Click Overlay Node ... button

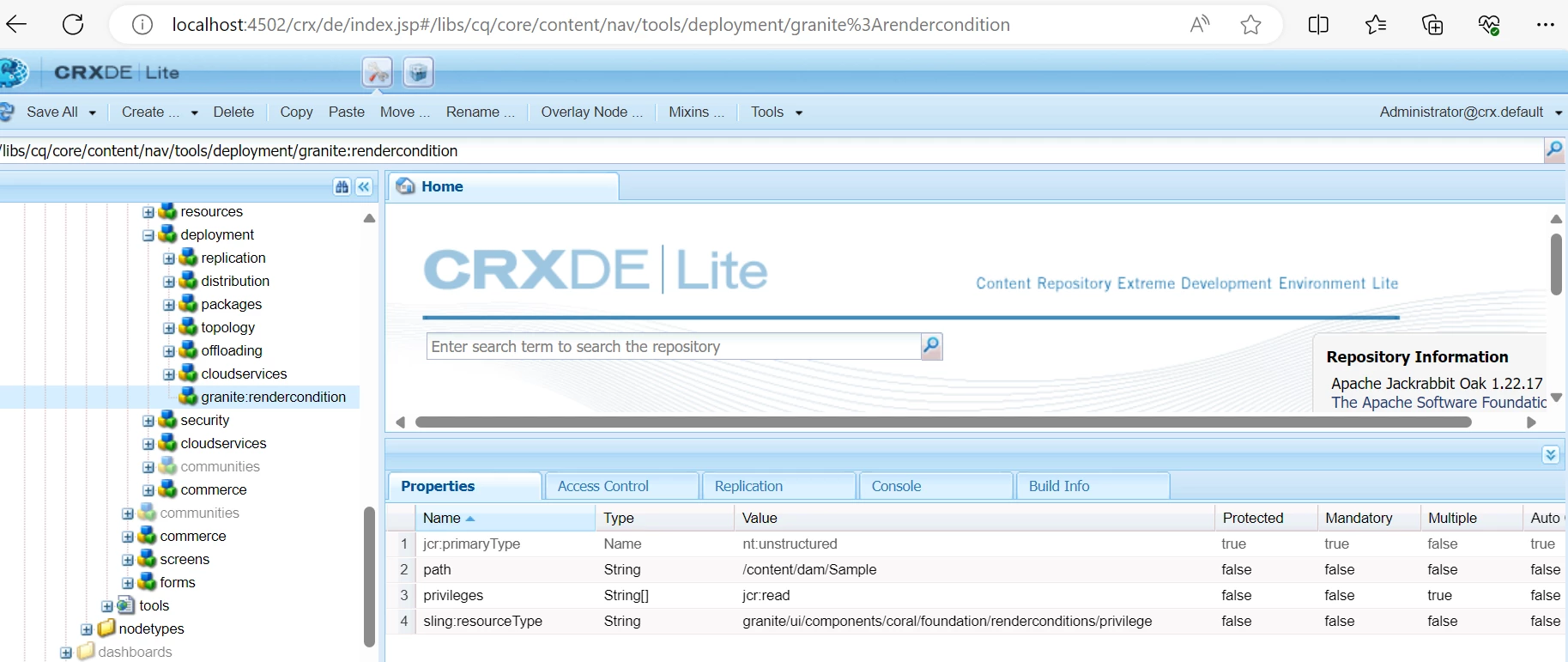(591, 112)
